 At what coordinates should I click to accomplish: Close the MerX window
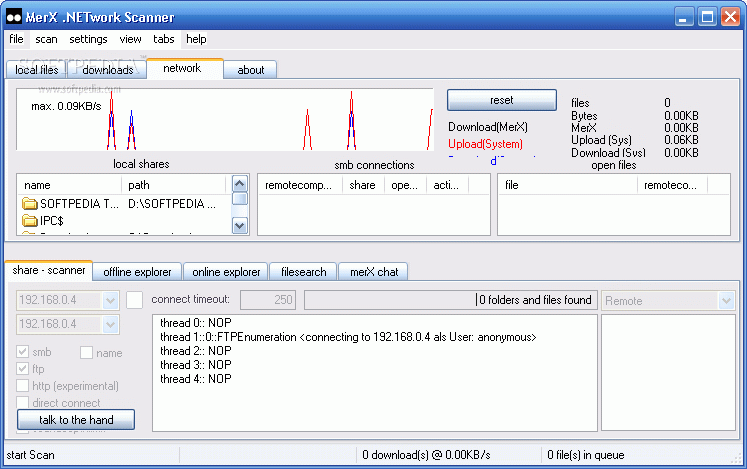tap(730, 17)
